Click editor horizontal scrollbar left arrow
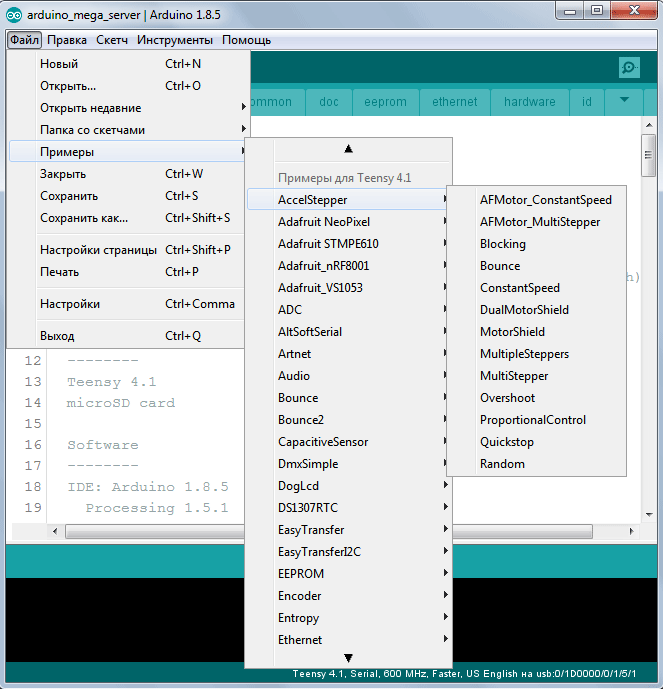This screenshot has height=689, width=663. click(x=55, y=531)
